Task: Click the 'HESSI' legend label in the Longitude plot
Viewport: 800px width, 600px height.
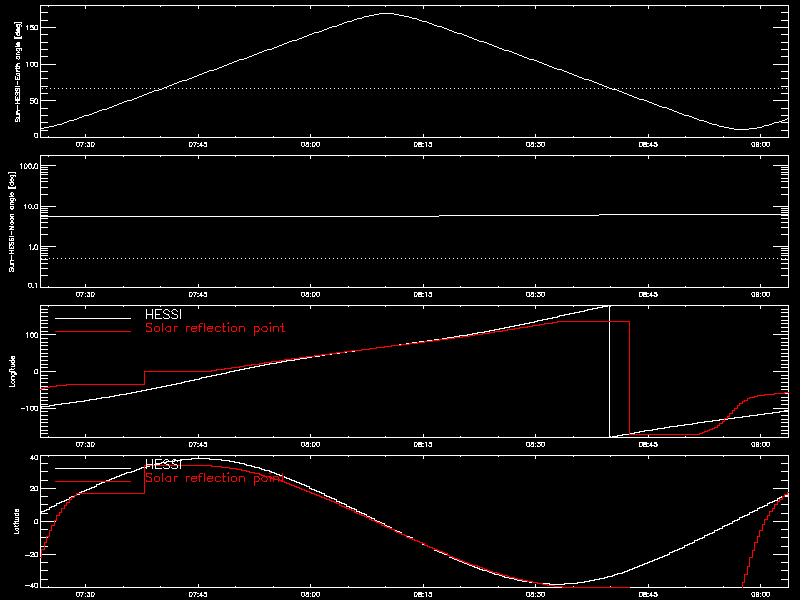Action: (163, 314)
